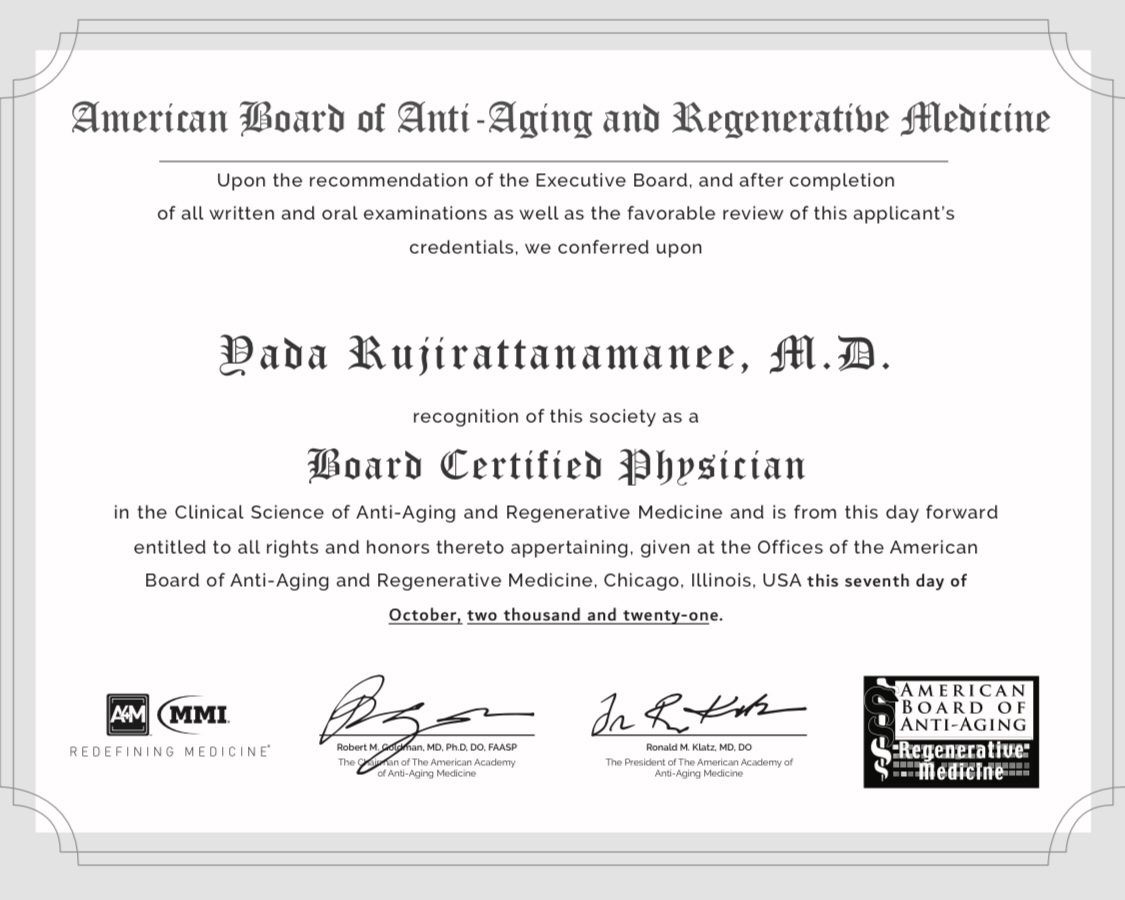Select the "REDEFINING MEDICINE" tagline

tap(169, 751)
